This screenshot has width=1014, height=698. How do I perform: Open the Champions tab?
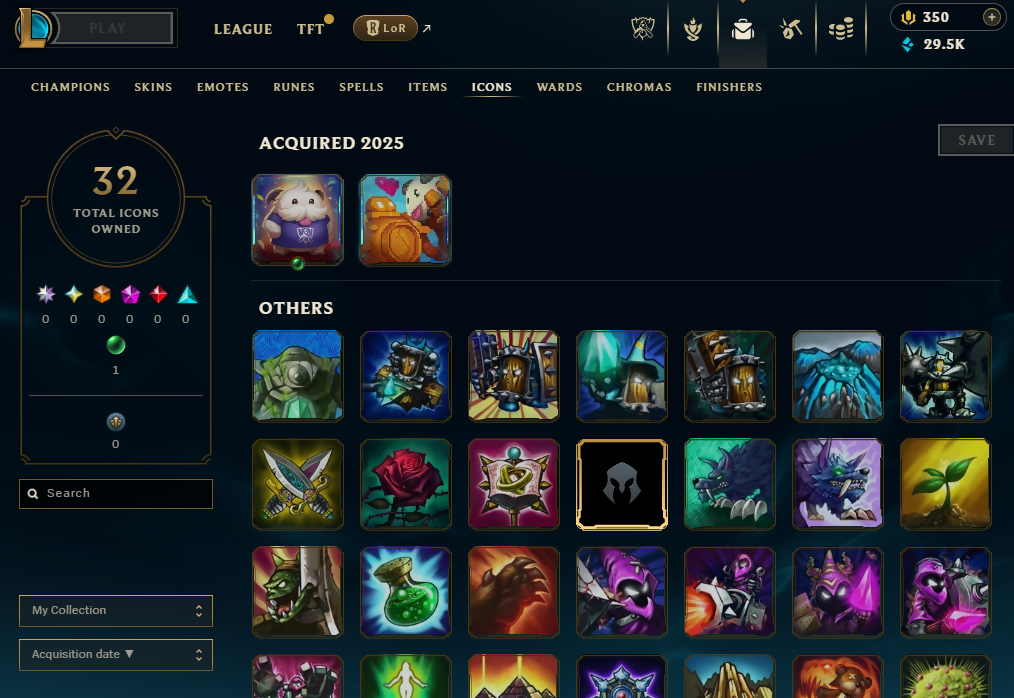coord(70,87)
